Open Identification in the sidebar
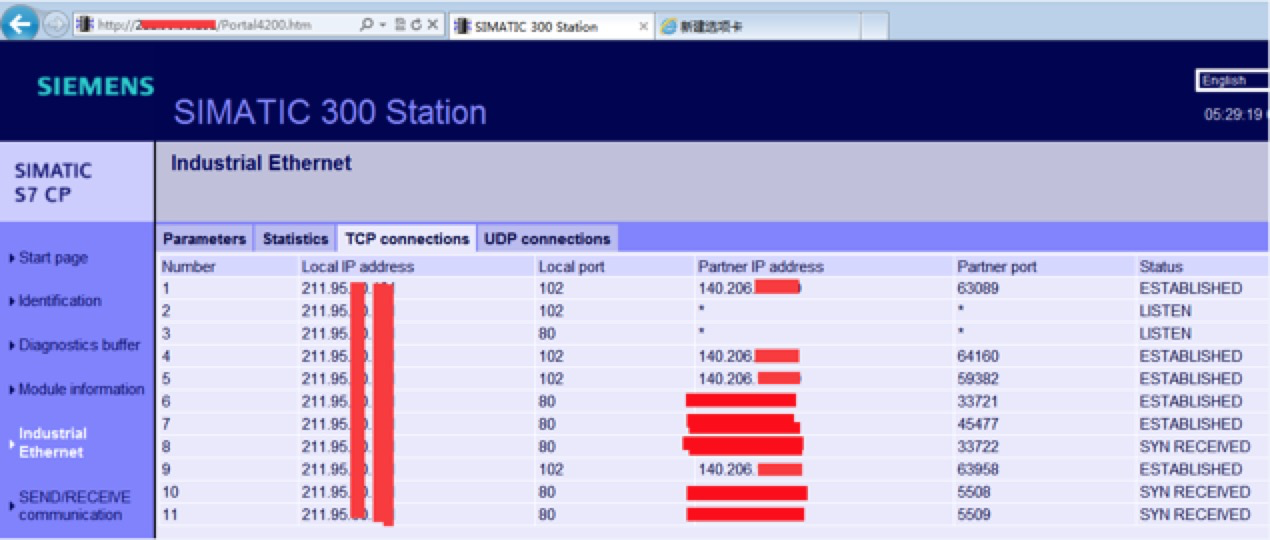The height and width of the screenshot is (540, 1270). pos(60,301)
